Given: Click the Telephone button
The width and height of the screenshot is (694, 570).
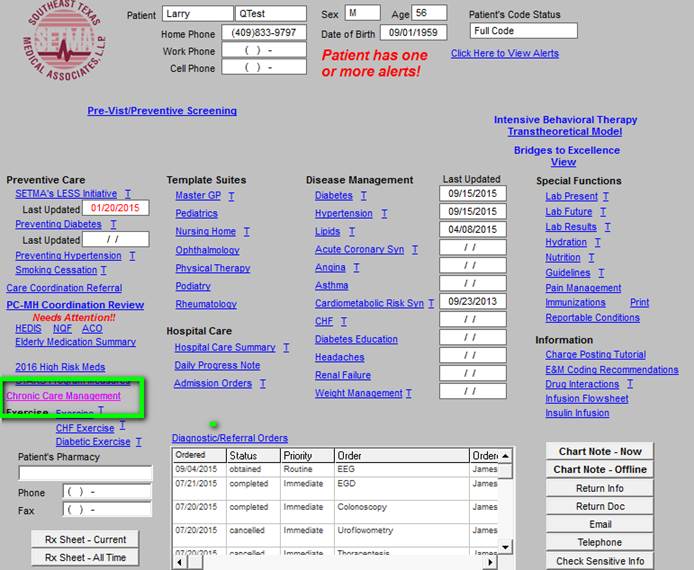Looking at the screenshot, I should pos(600,543).
